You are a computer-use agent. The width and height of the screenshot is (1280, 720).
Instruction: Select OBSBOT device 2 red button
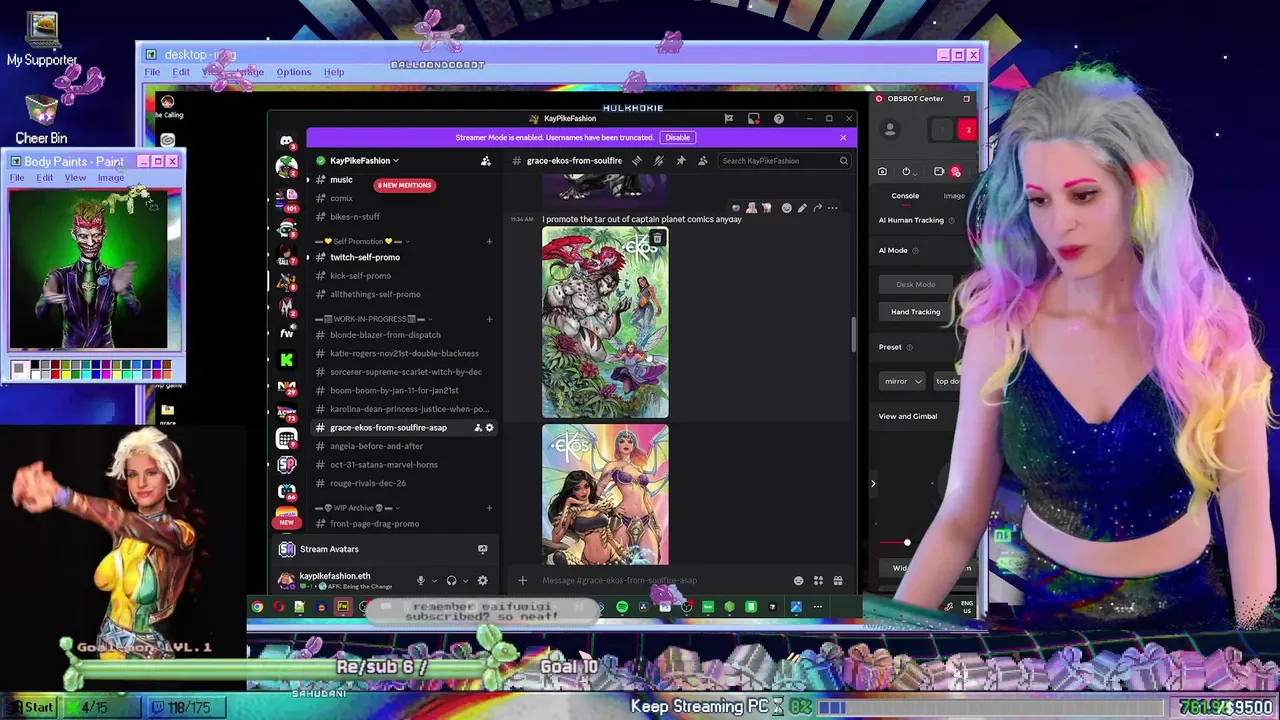pos(968,130)
